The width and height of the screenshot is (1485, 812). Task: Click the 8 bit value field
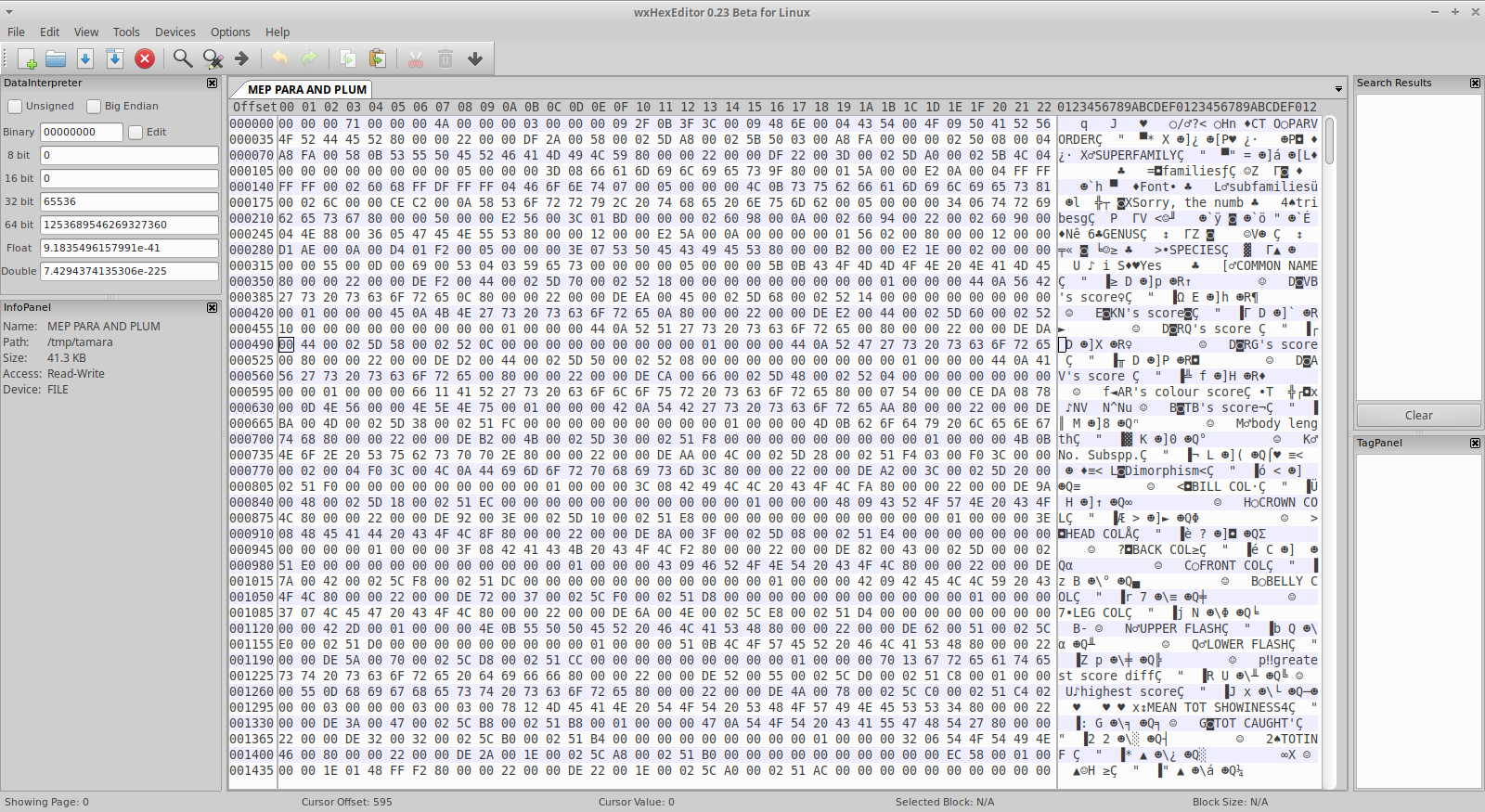click(x=129, y=155)
